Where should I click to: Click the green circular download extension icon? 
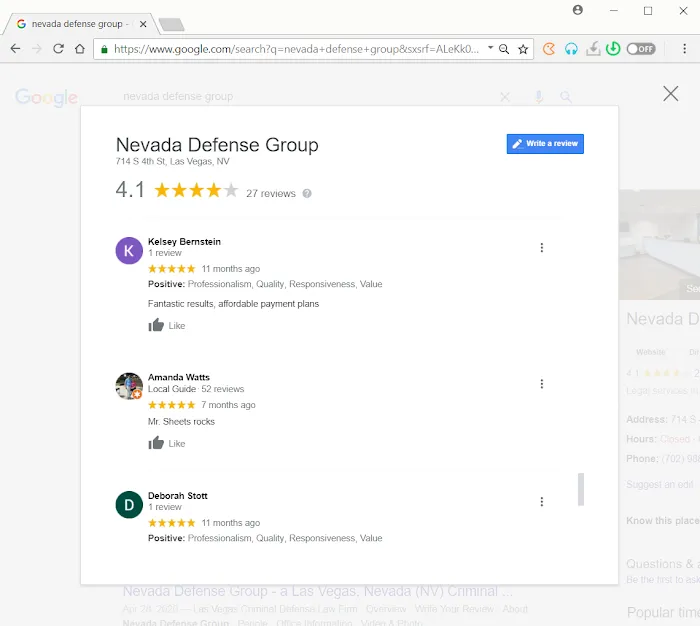tap(613, 49)
